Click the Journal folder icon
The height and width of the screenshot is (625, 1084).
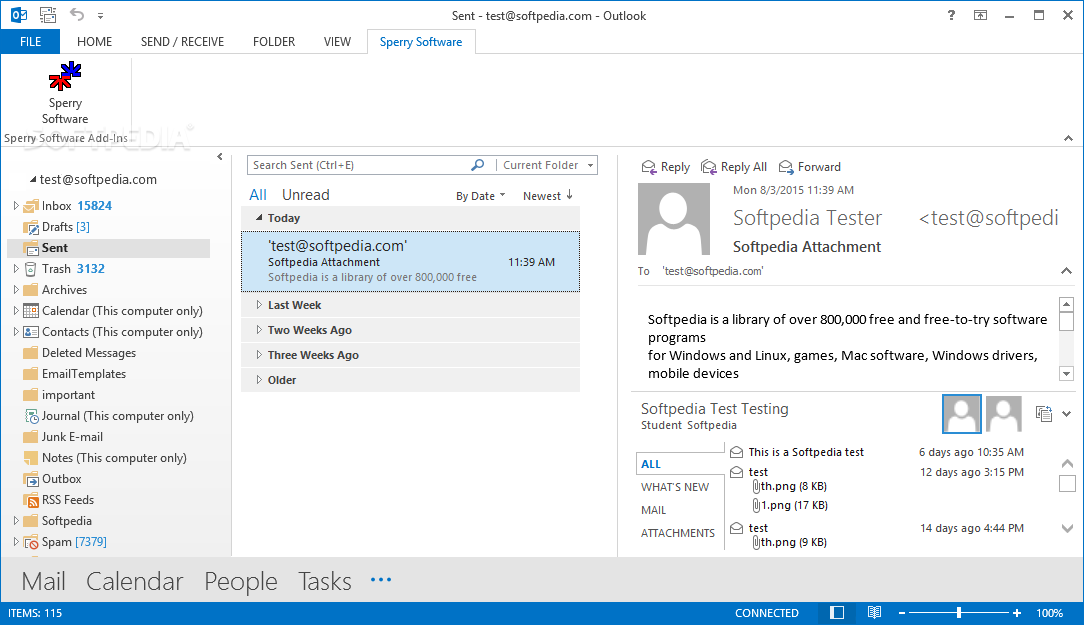pos(31,416)
